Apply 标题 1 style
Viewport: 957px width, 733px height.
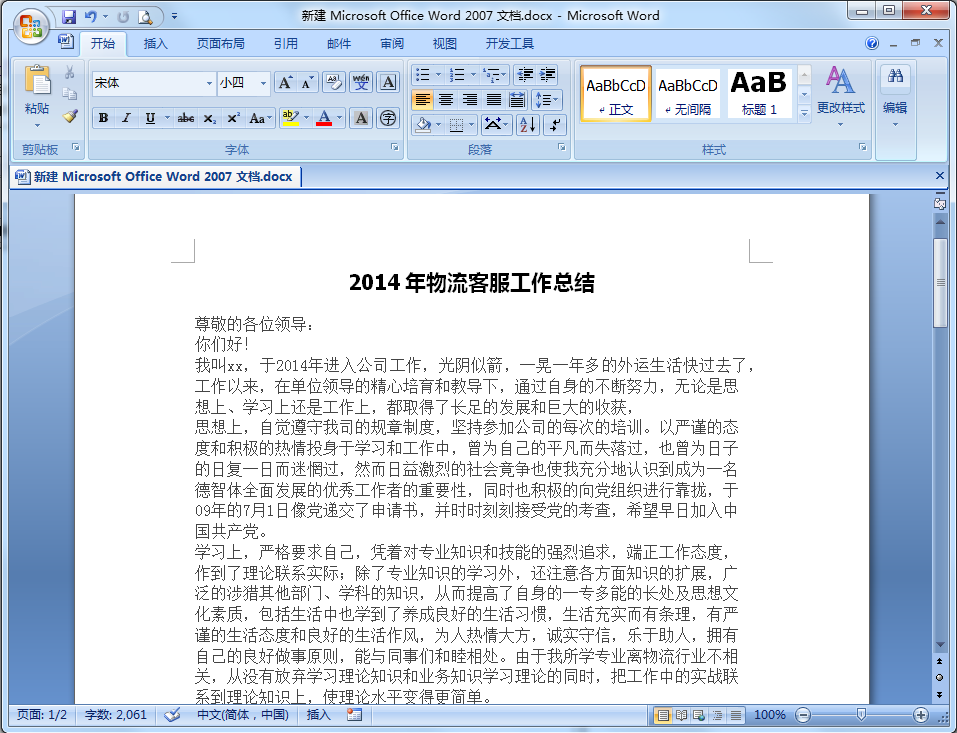coord(759,94)
